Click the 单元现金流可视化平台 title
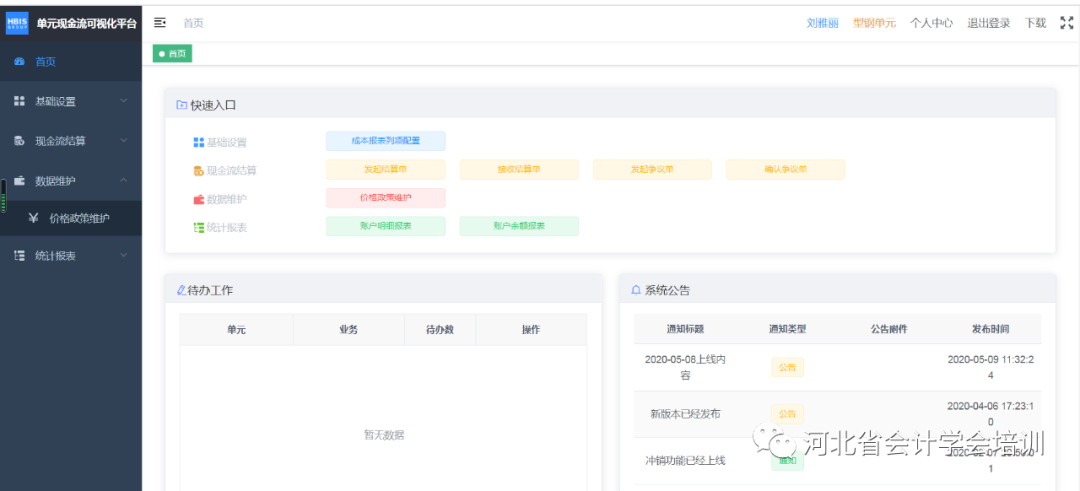The height and width of the screenshot is (491, 1080). point(87,23)
